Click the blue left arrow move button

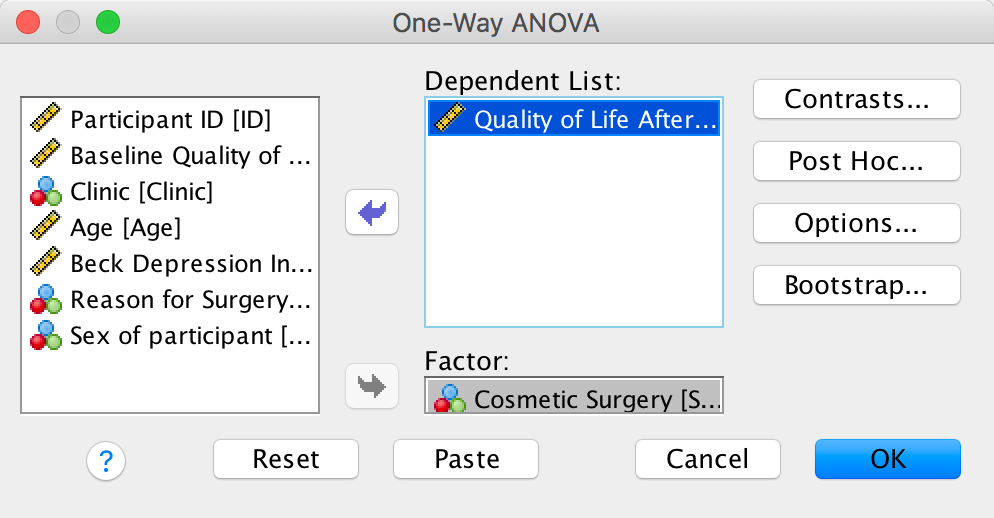coord(372,212)
